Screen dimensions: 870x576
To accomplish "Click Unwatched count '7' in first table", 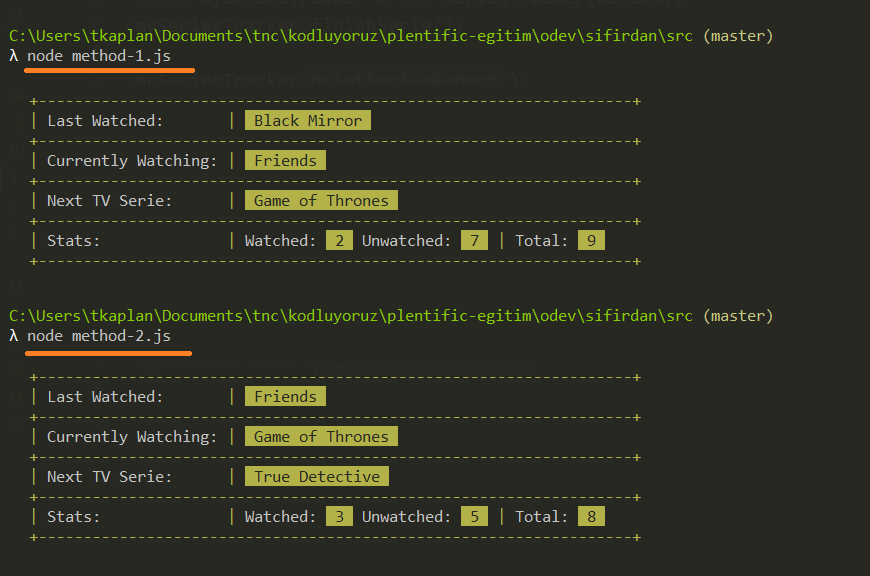I will coord(474,240).
